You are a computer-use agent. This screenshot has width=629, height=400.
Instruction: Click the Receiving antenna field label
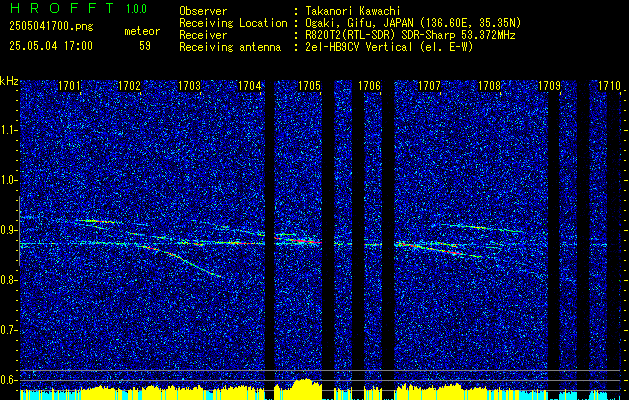click(230, 47)
